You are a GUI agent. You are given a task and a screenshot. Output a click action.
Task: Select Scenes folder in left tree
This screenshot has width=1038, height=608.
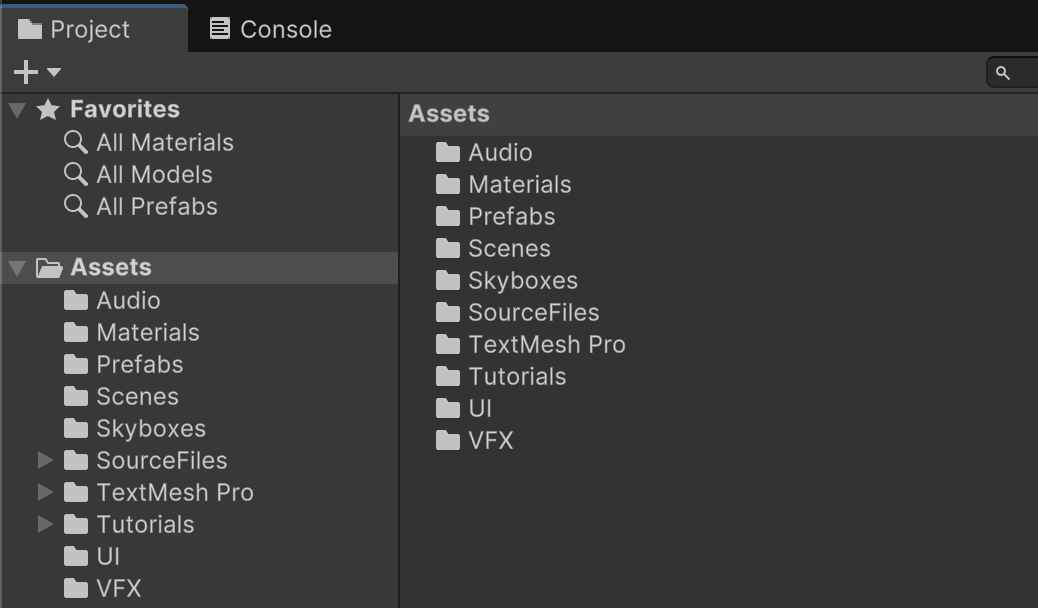[121, 397]
